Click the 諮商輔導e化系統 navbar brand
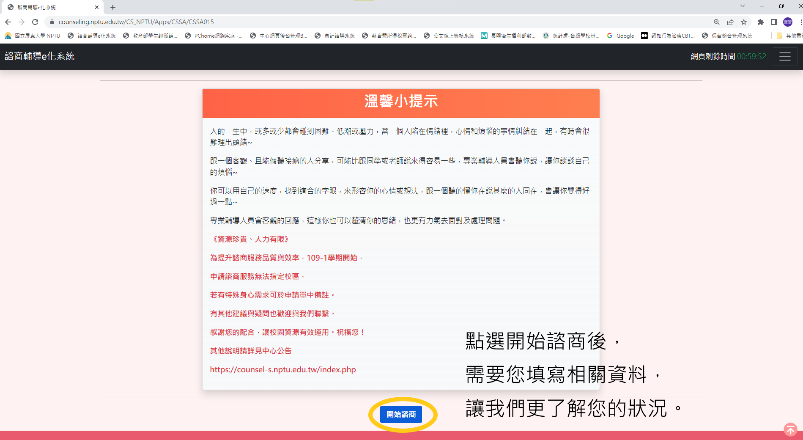Viewport: 803px width, 440px height. click(39, 56)
